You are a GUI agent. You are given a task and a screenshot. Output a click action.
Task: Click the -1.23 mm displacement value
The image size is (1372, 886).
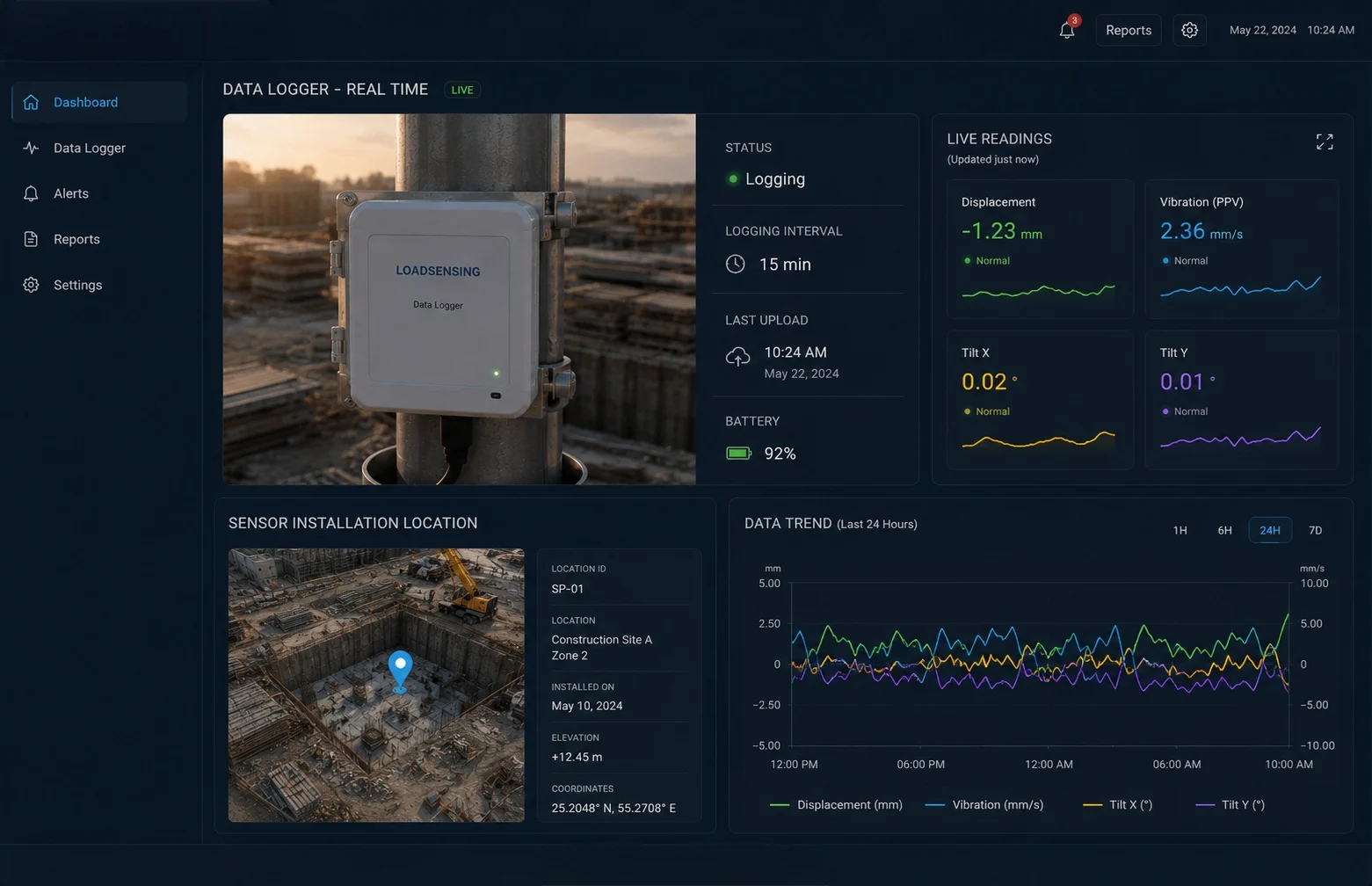pos(1002,231)
